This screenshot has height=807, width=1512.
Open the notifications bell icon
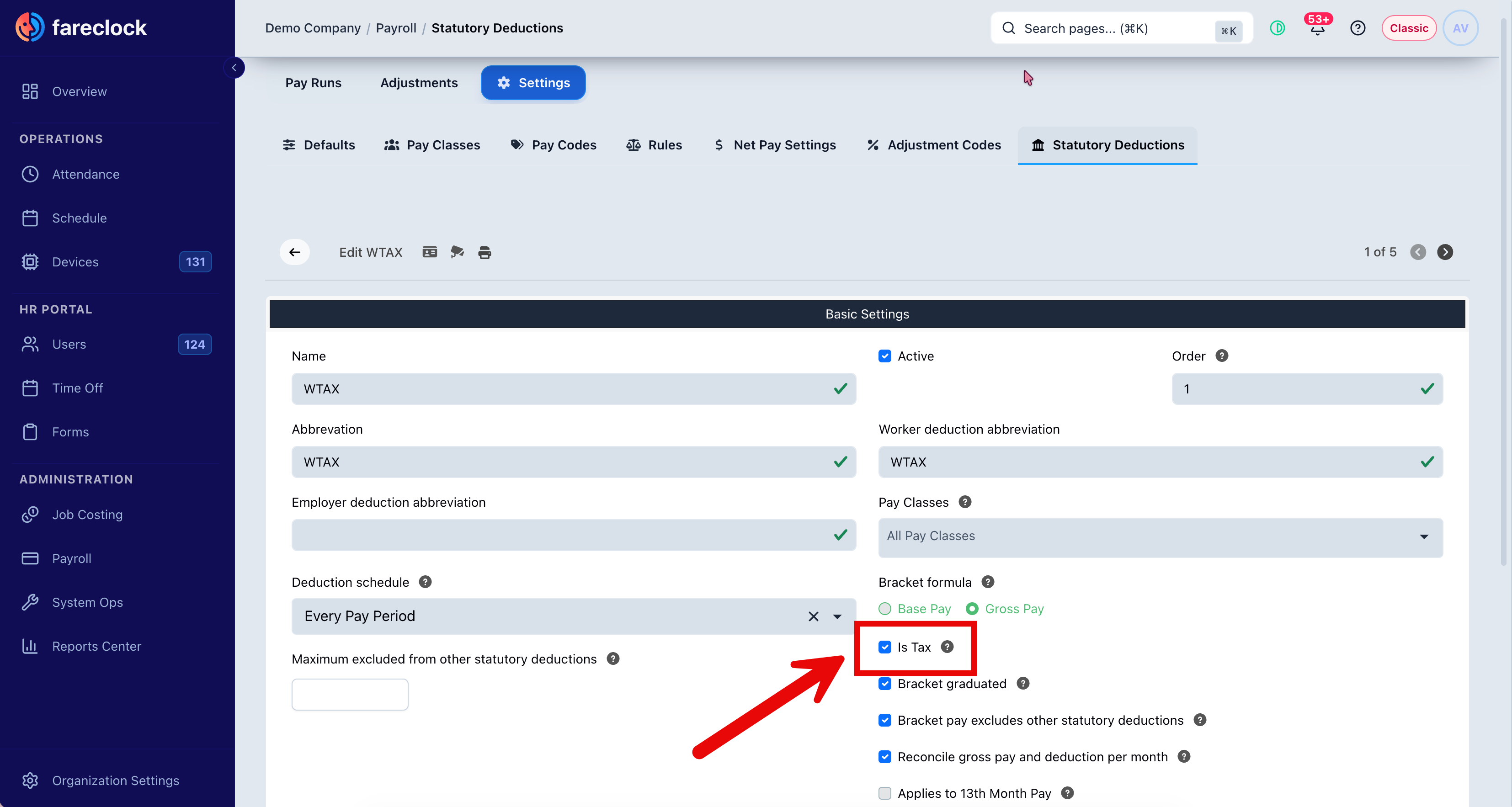(1317, 28)
